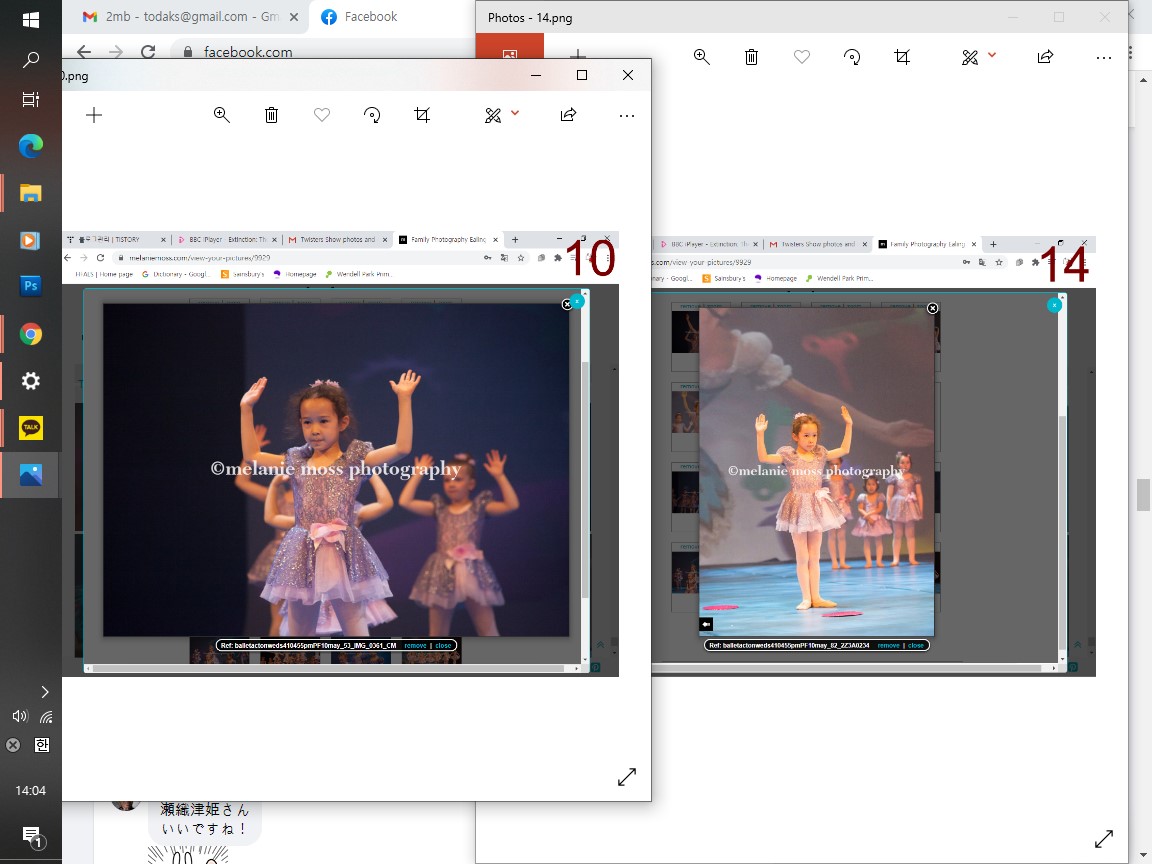Show the taskbar clock 14:04
1152x864 pixels.
[30, 791]
